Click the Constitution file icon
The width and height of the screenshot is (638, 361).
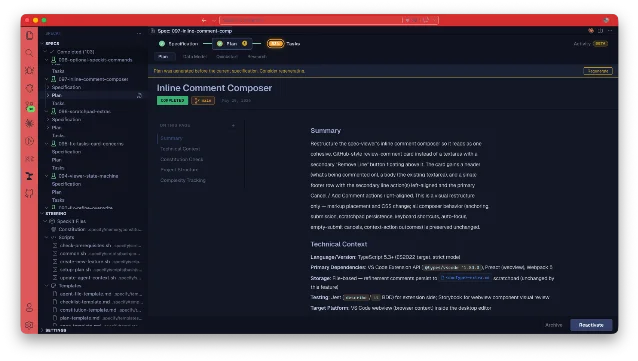click(x=53, y=229)
